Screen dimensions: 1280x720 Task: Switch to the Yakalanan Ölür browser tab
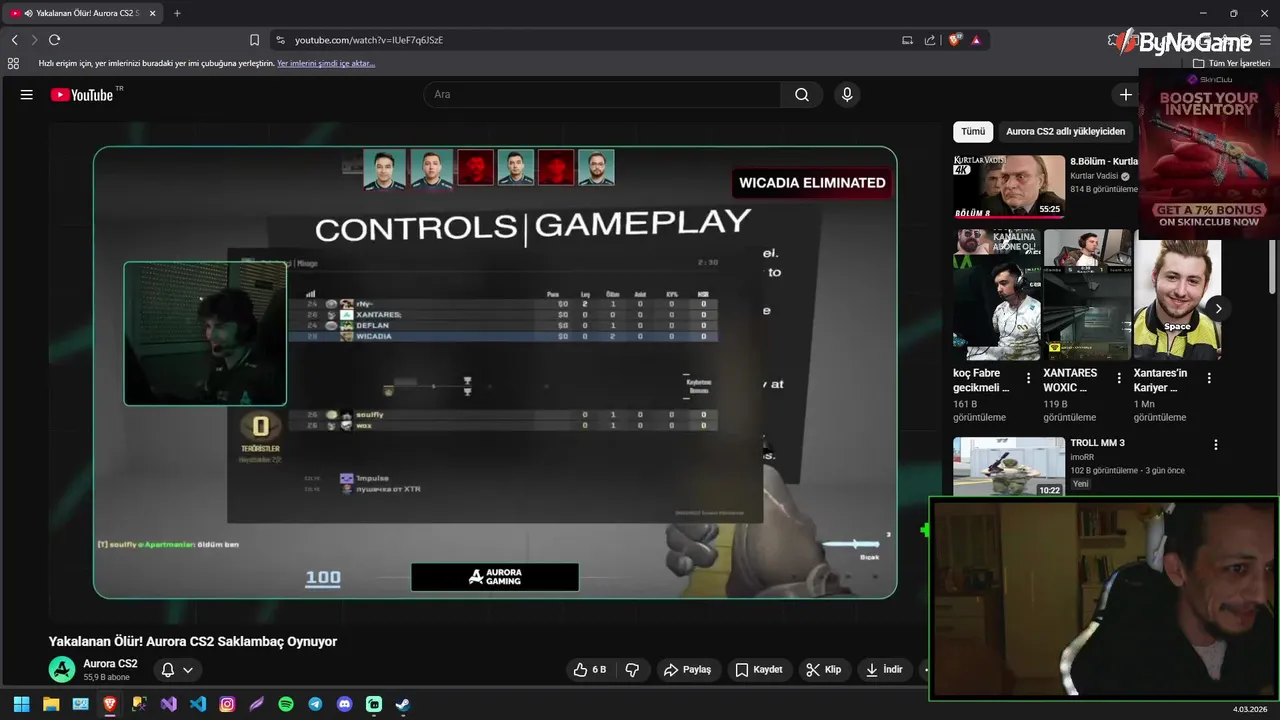point(83,13)
